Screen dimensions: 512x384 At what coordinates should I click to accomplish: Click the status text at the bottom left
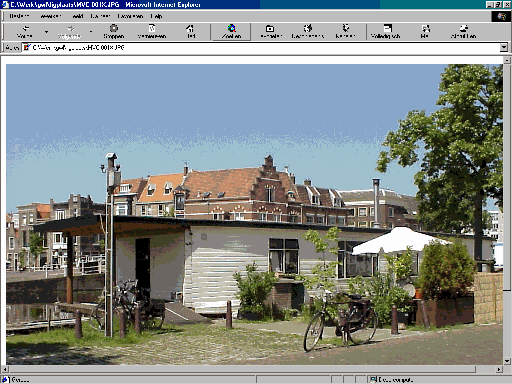tap(20, 380)
